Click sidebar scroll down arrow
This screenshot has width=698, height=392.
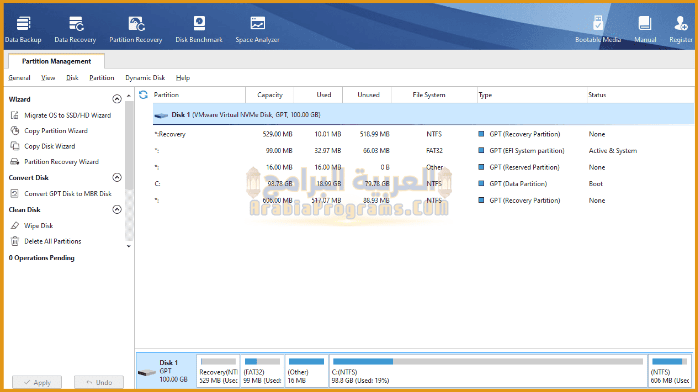coord(129,246)
